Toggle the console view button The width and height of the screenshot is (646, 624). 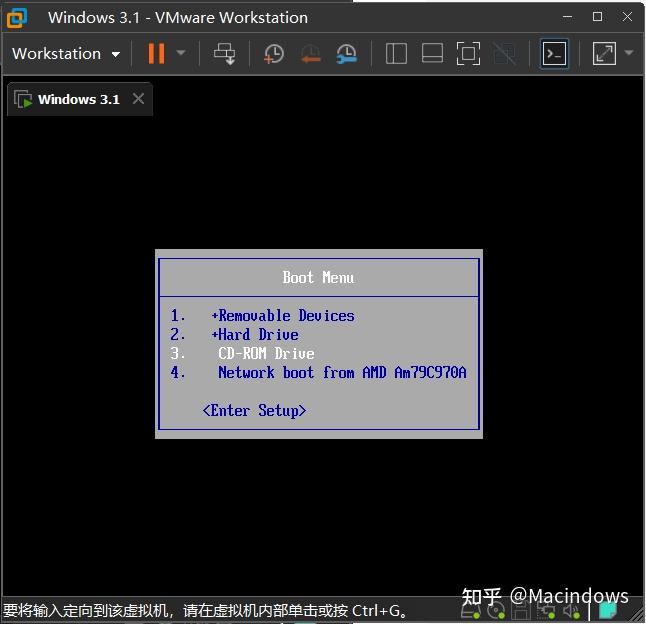554,54
